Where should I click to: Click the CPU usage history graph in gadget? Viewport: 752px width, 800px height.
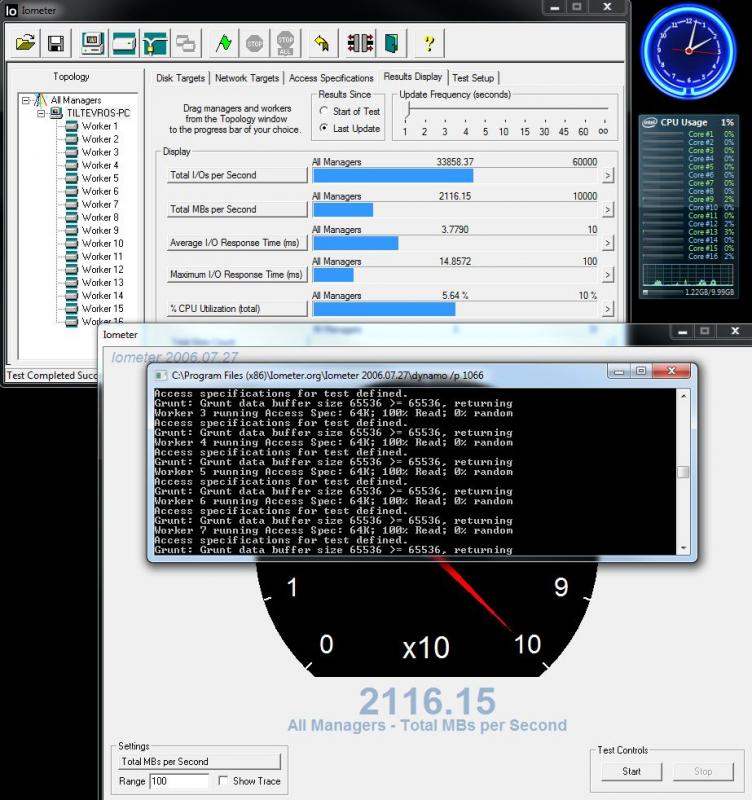[x=688, y=275]
